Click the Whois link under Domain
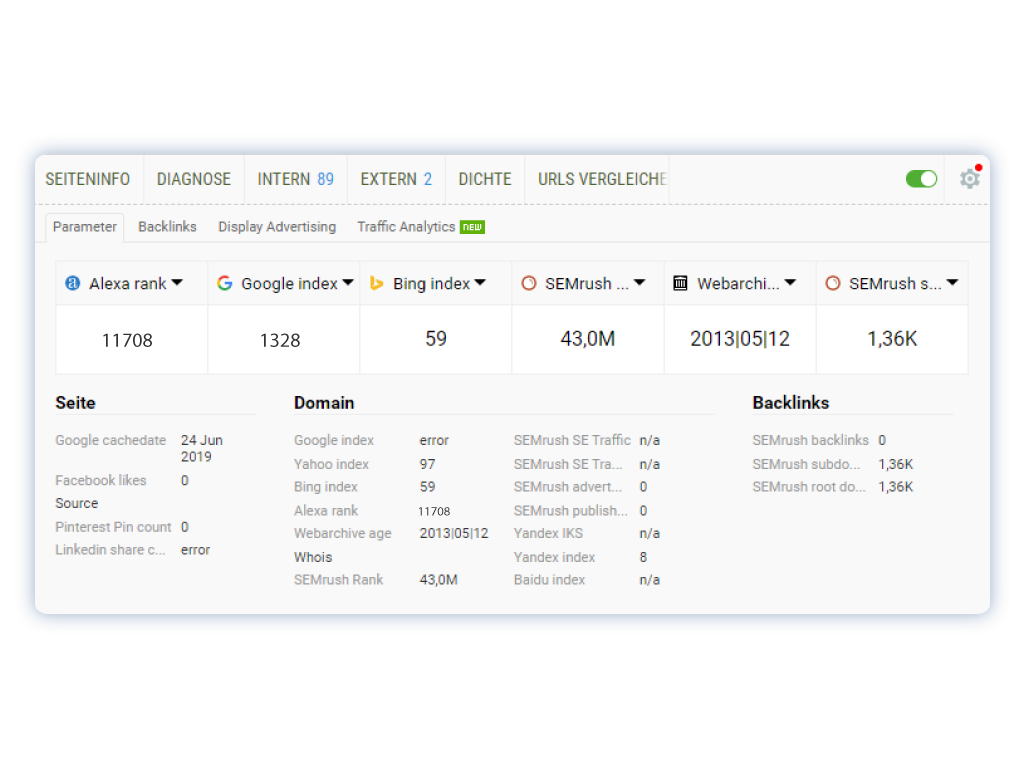 pos(313,557)
